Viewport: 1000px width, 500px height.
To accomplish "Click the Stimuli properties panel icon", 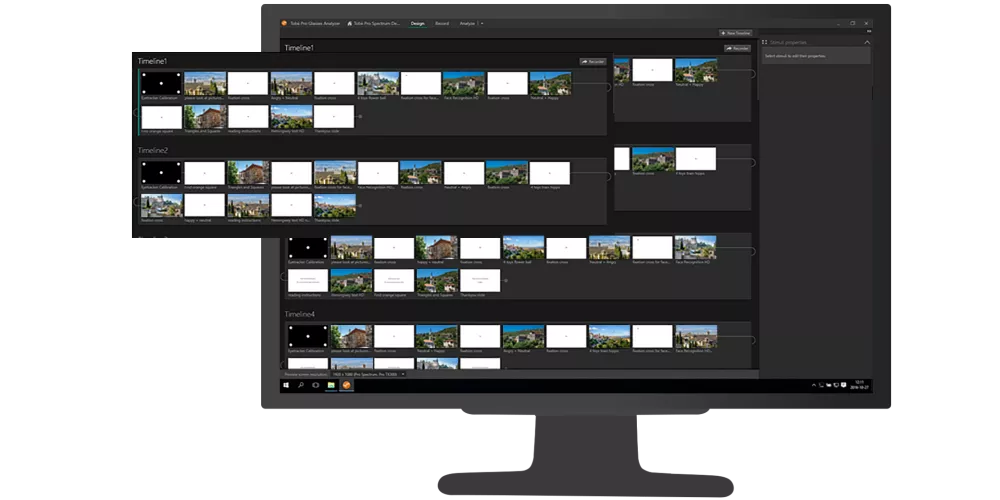I will point(765,42).
